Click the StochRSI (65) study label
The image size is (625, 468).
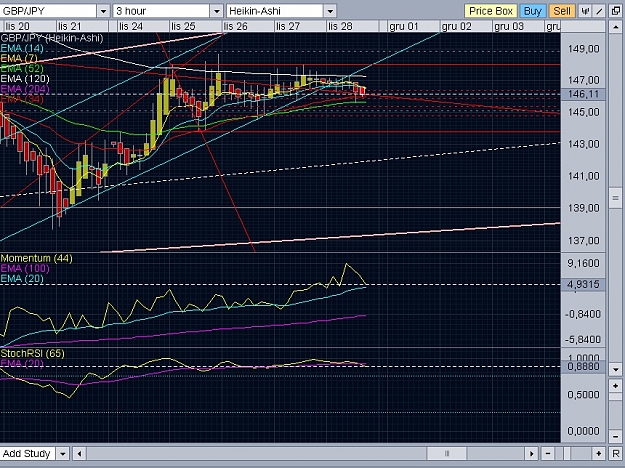pos(33,353)
